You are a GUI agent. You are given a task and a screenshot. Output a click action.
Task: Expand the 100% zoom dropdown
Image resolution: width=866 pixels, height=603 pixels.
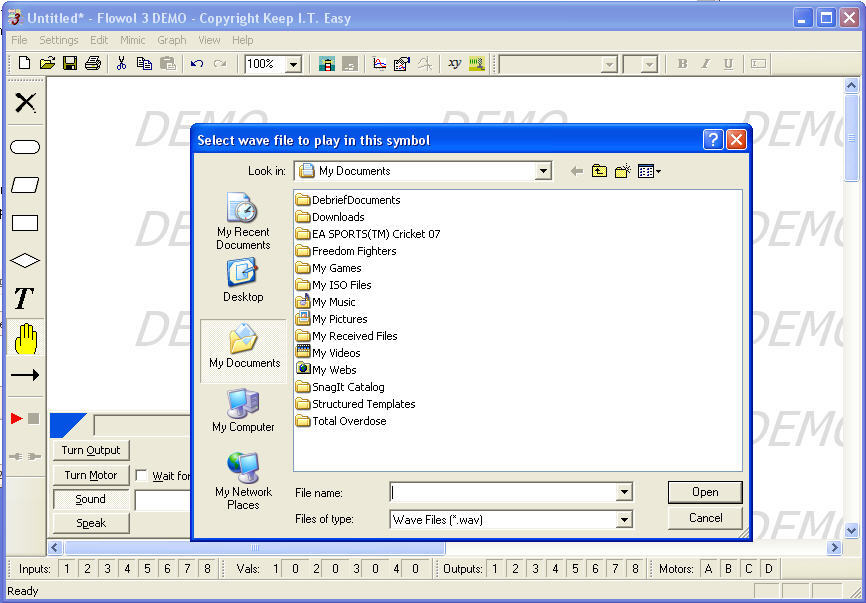coord(293,65)
